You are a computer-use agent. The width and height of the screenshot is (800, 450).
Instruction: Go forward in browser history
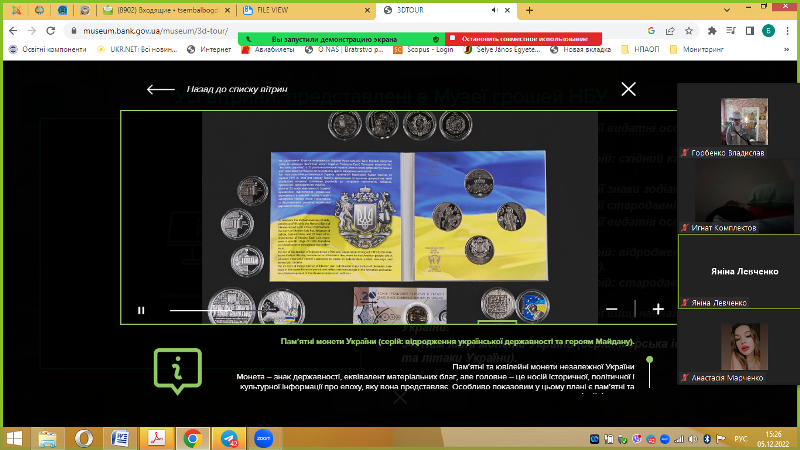pyautogui.click(x=32, y=31)
